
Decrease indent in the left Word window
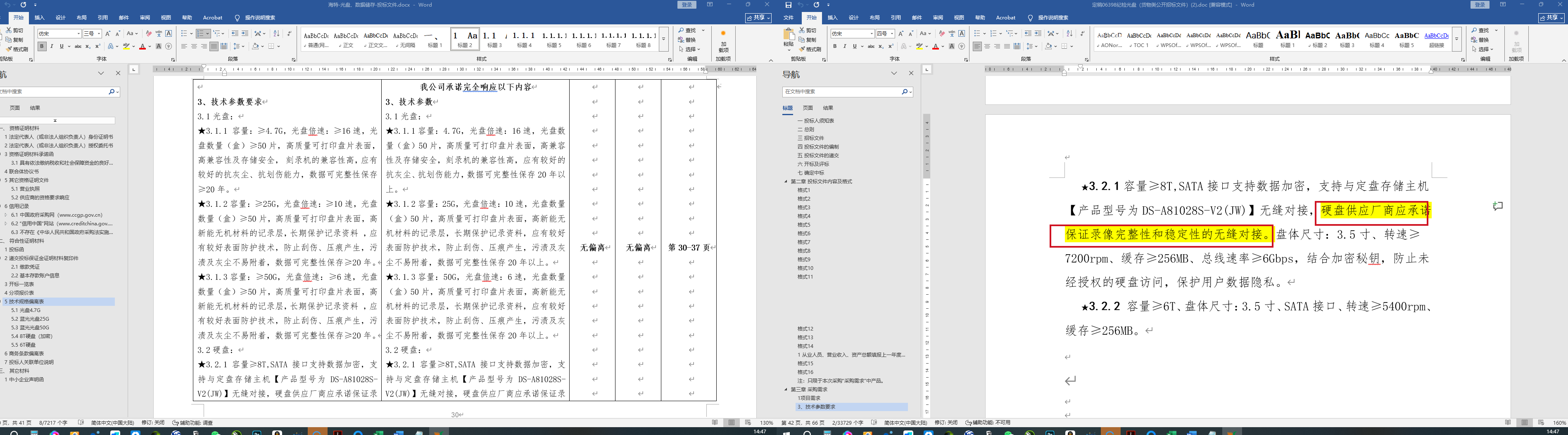235,33
